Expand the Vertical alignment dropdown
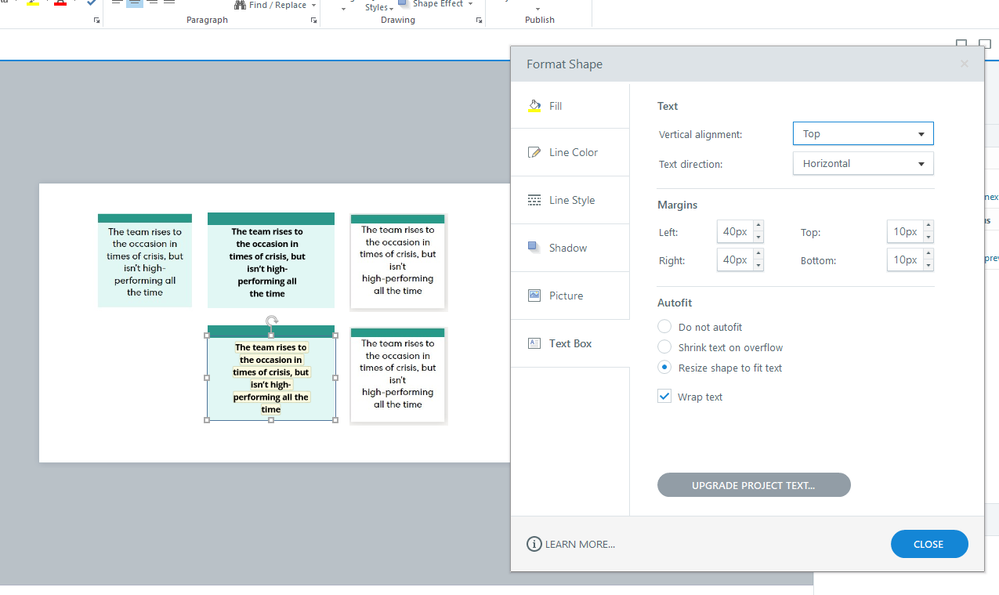The height and width of the screenshot is (595, 999). (862, 134)
